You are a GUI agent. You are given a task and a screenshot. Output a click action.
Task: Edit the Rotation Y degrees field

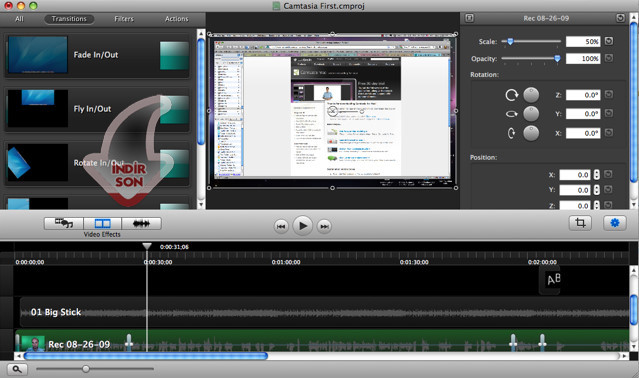point(583,114)
